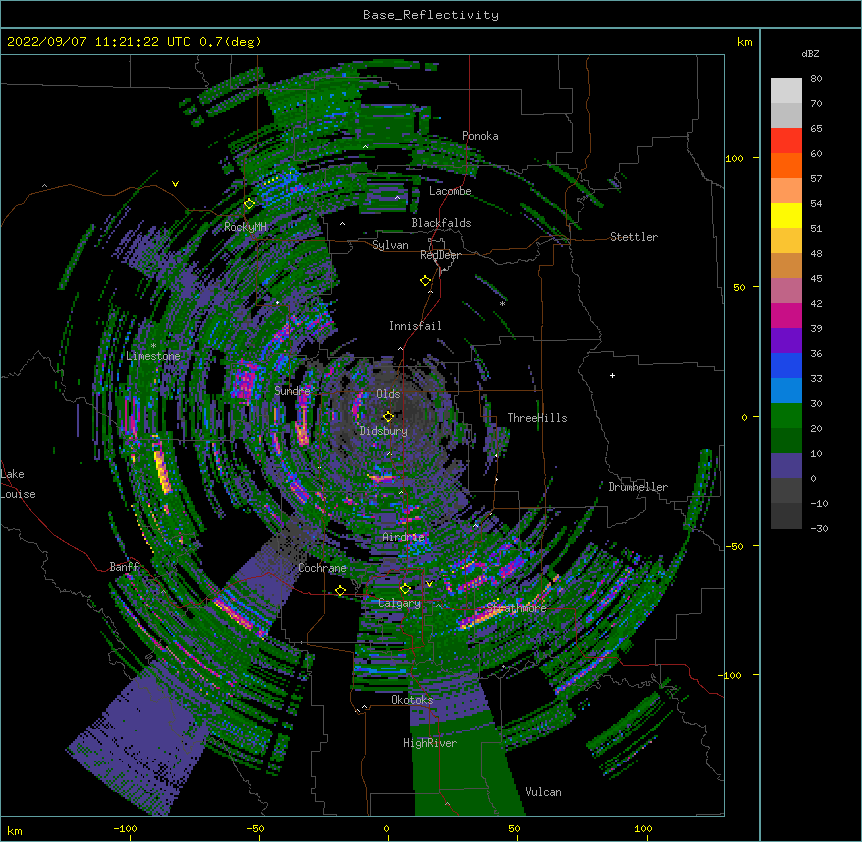Click the Olds label

[x=388, y=394]
